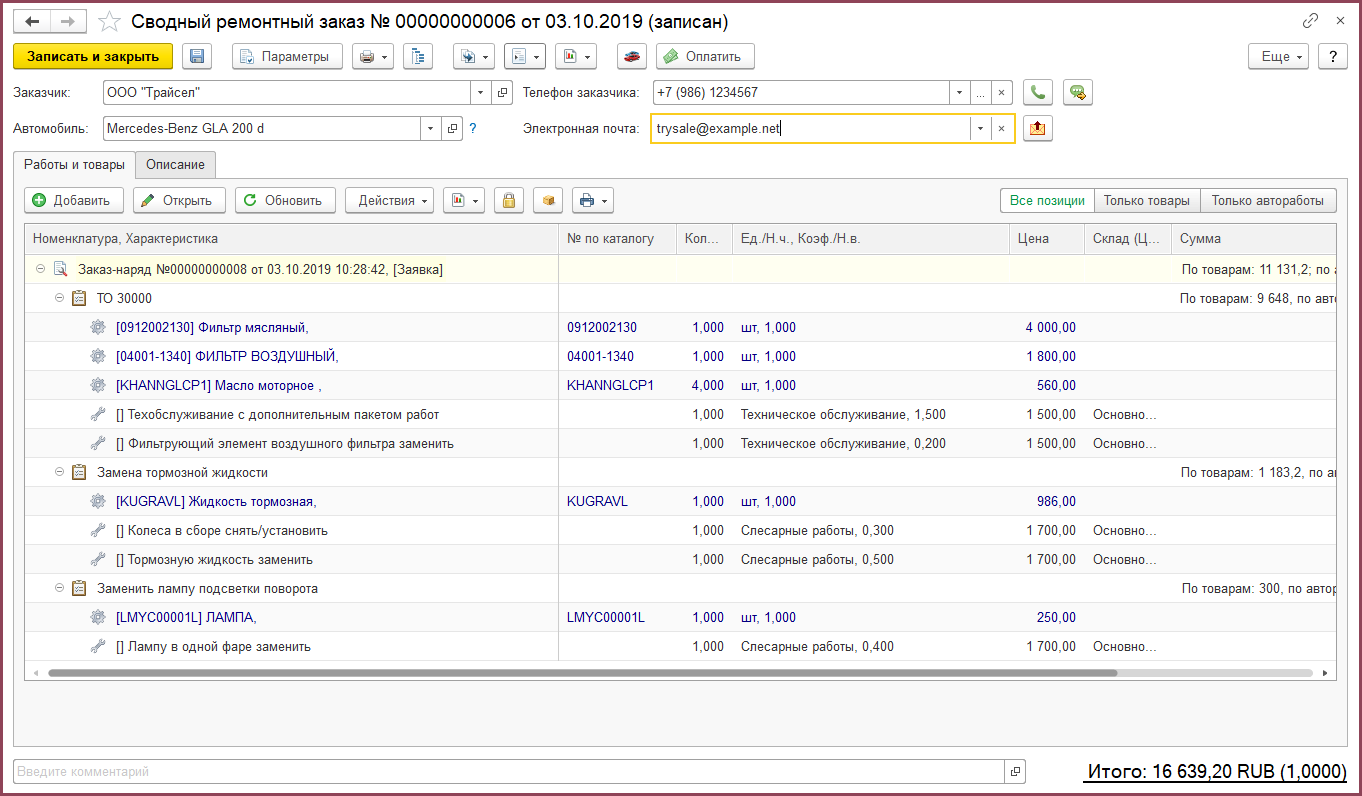Click the question mark help button
The image size is (1362, 796).
pos(1333,57)
